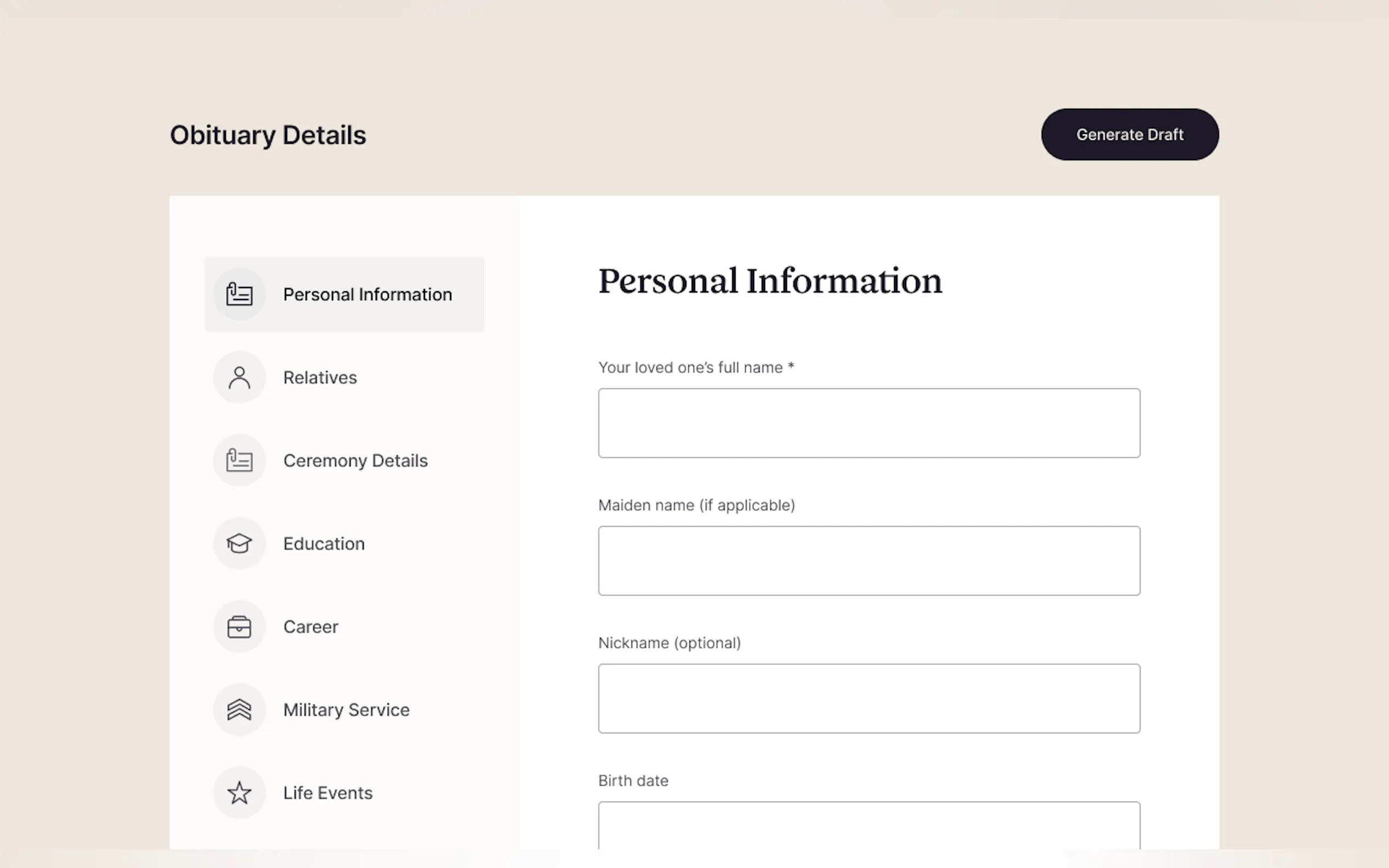Viewport: 1389px width, 868px height.
Task: Click into the Maiden name field
Action: tap(869, 561)
